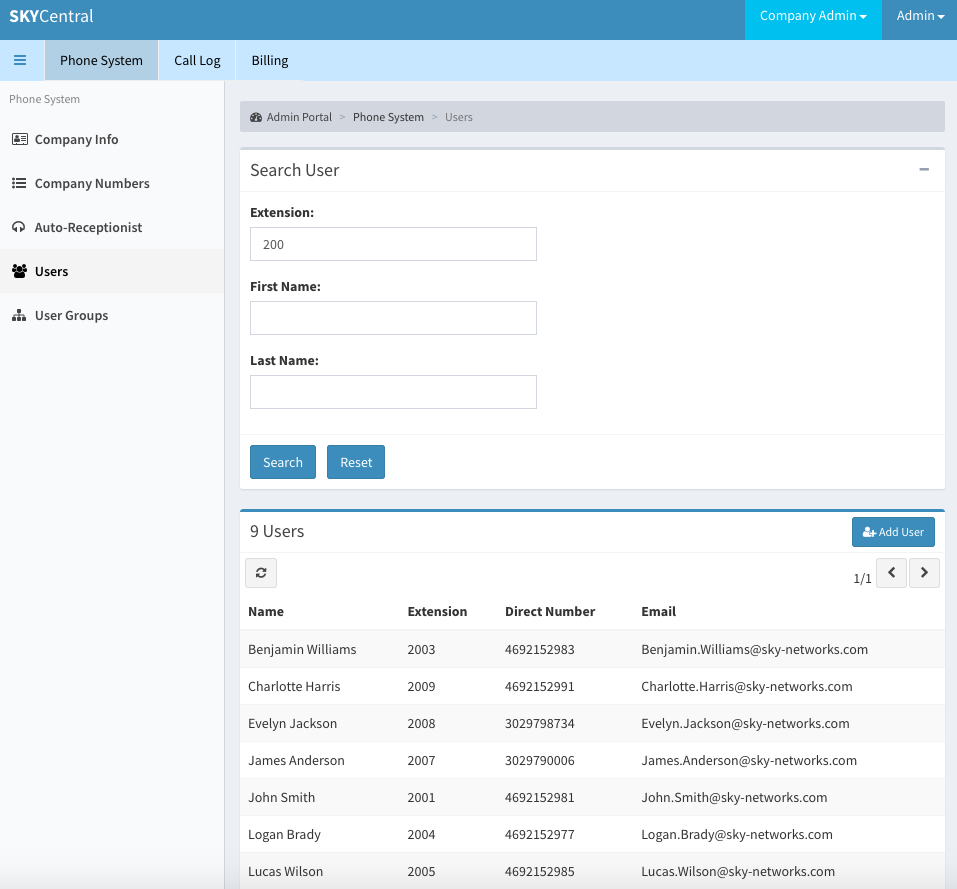Click the Email column header

659,611
